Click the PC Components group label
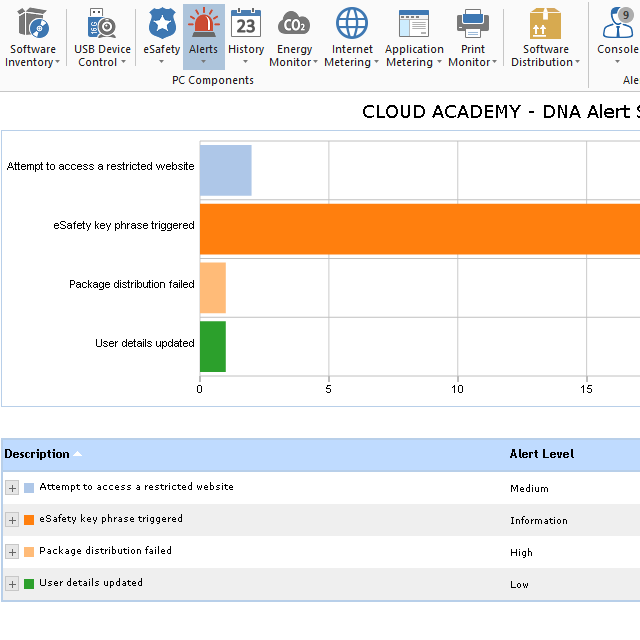Screen dimensions: 640x640 (x=213, y=80)
